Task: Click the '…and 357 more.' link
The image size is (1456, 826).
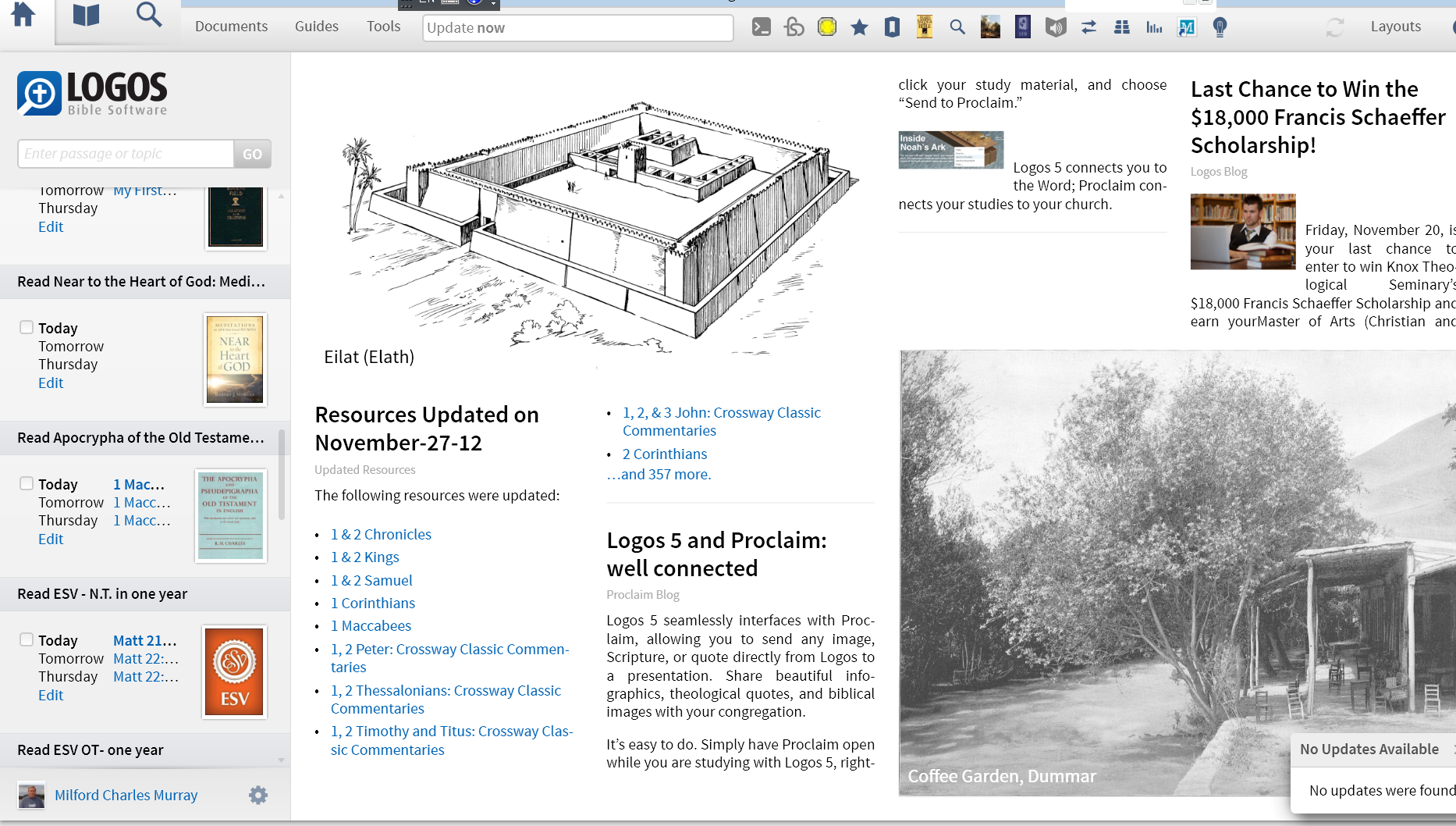Action: [x=659, y=474]
